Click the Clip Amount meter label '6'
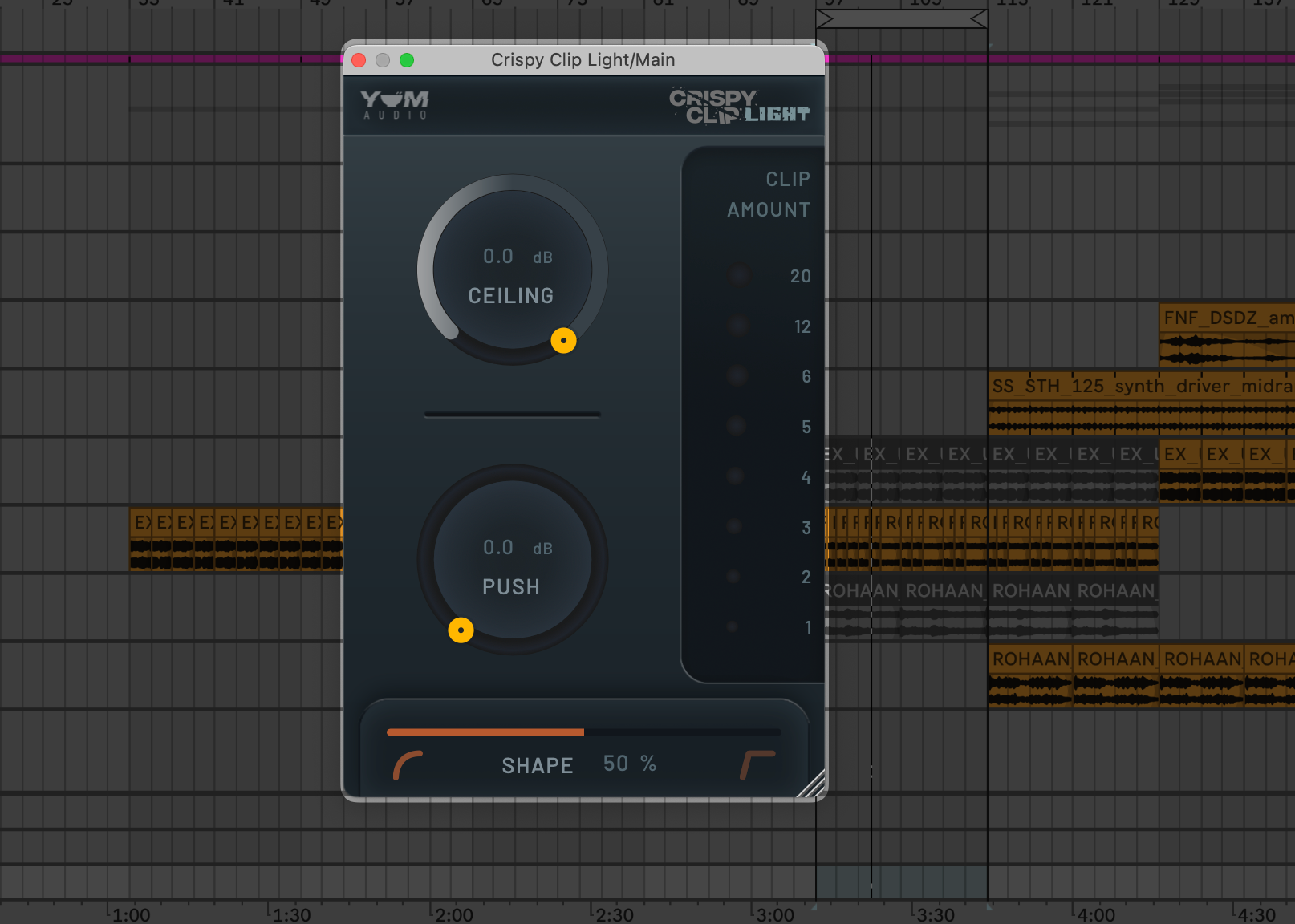The height and width of the screenshot is (924, 1295). point(806,377)
